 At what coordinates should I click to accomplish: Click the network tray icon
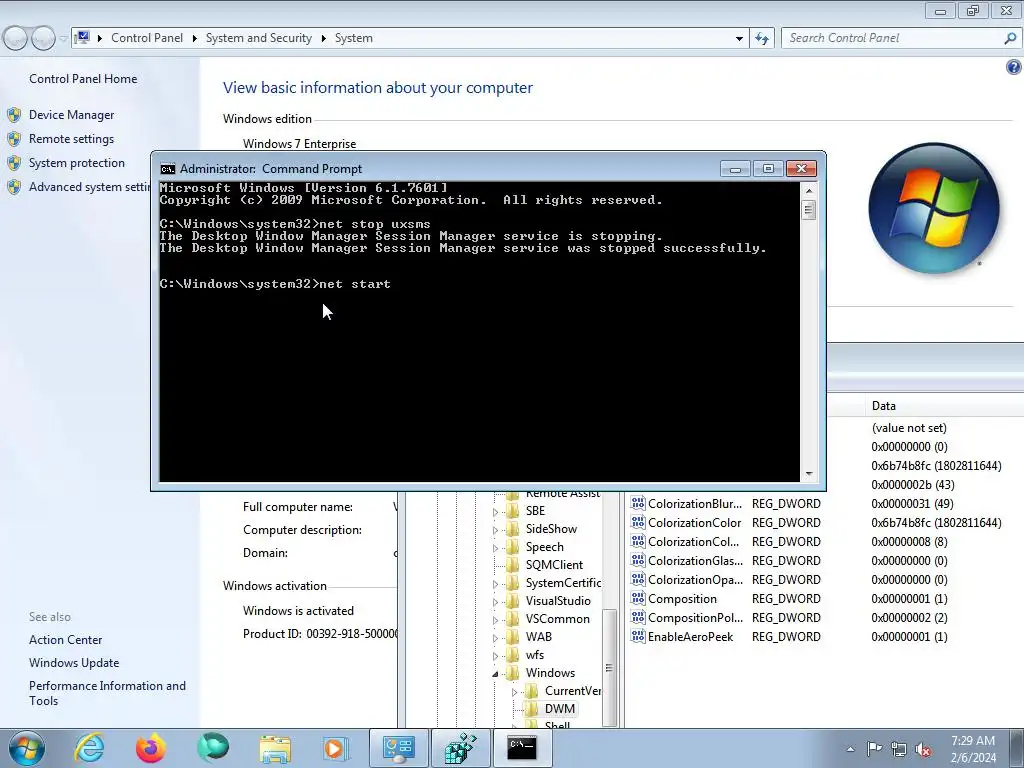coord(899,749)
